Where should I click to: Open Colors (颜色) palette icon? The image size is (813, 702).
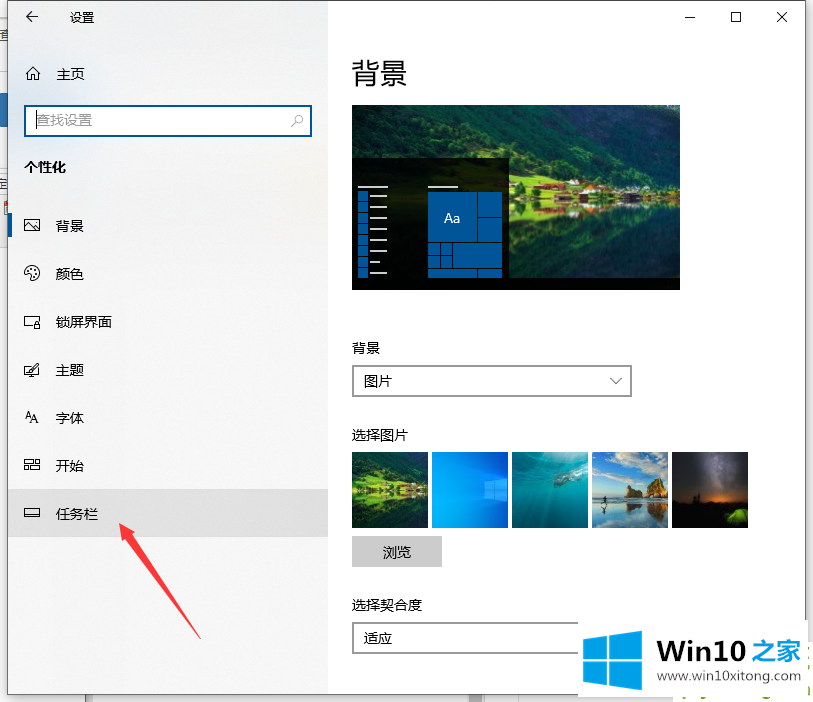coord(33,274)
